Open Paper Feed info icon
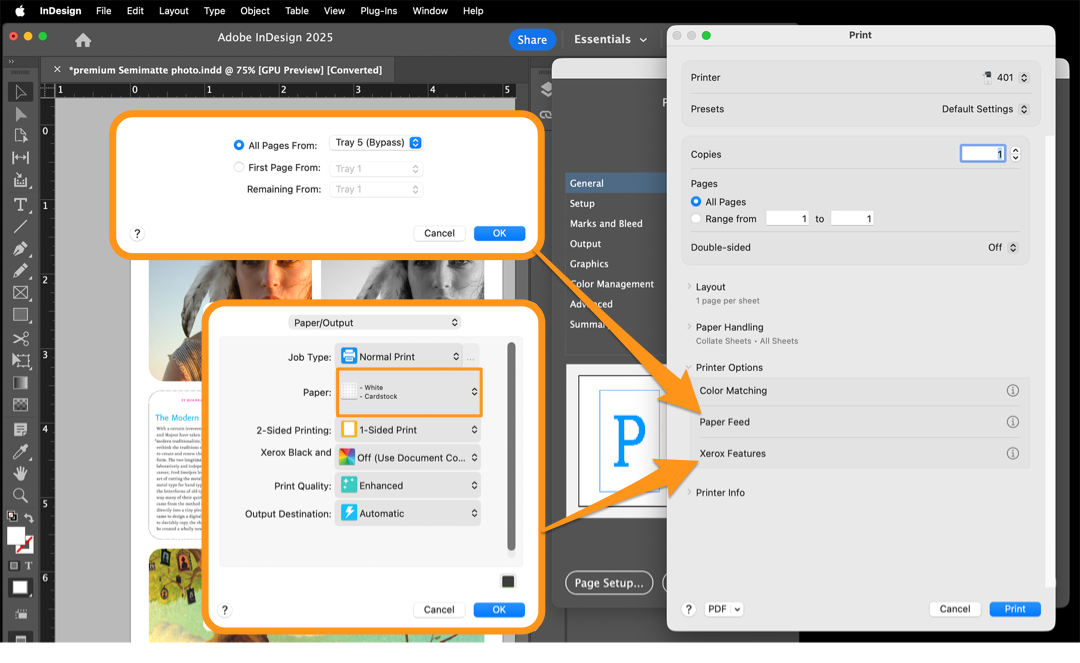Viewport: 1080px width, 663px height. [x=1012, y=422]
